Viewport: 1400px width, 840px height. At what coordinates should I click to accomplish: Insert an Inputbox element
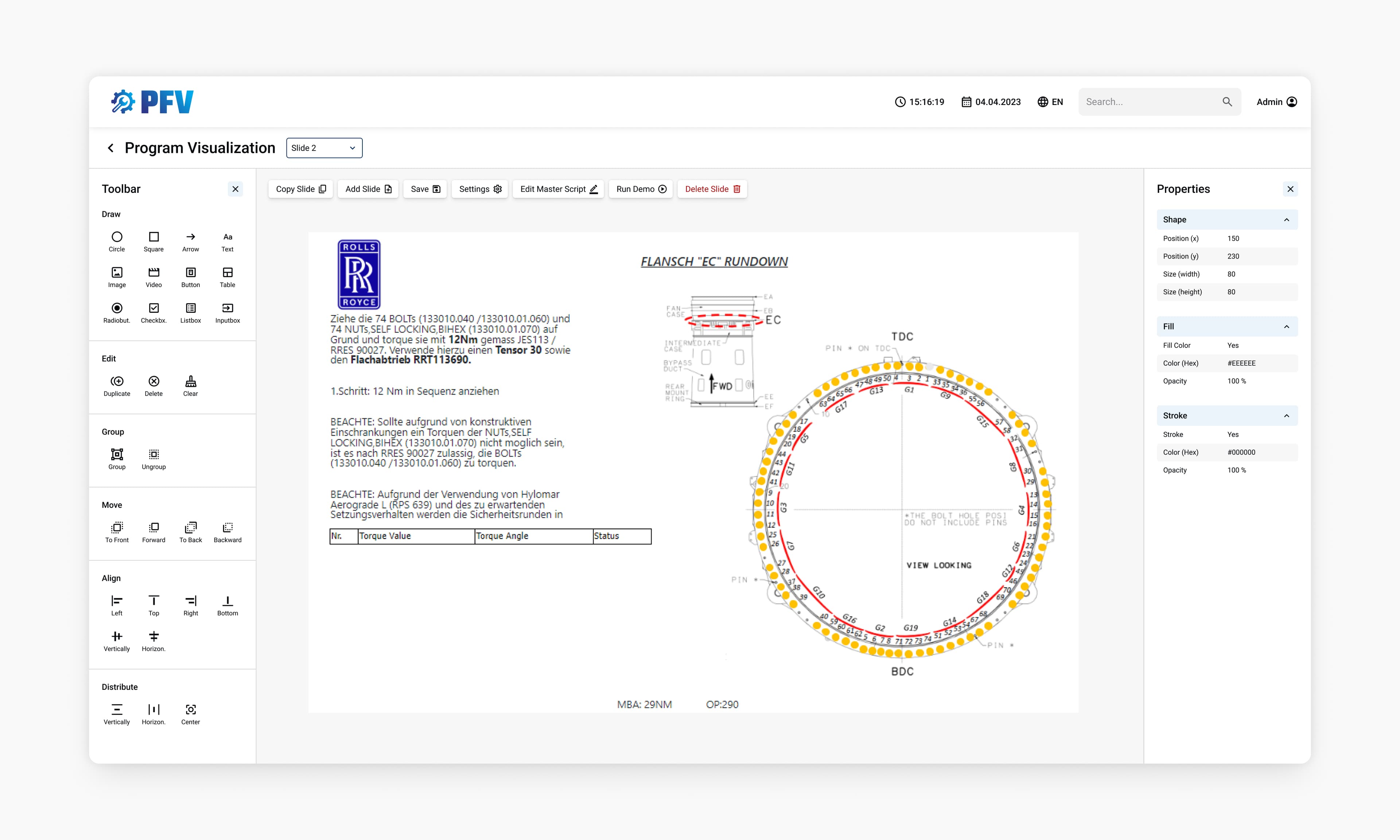tap(227, 313)
